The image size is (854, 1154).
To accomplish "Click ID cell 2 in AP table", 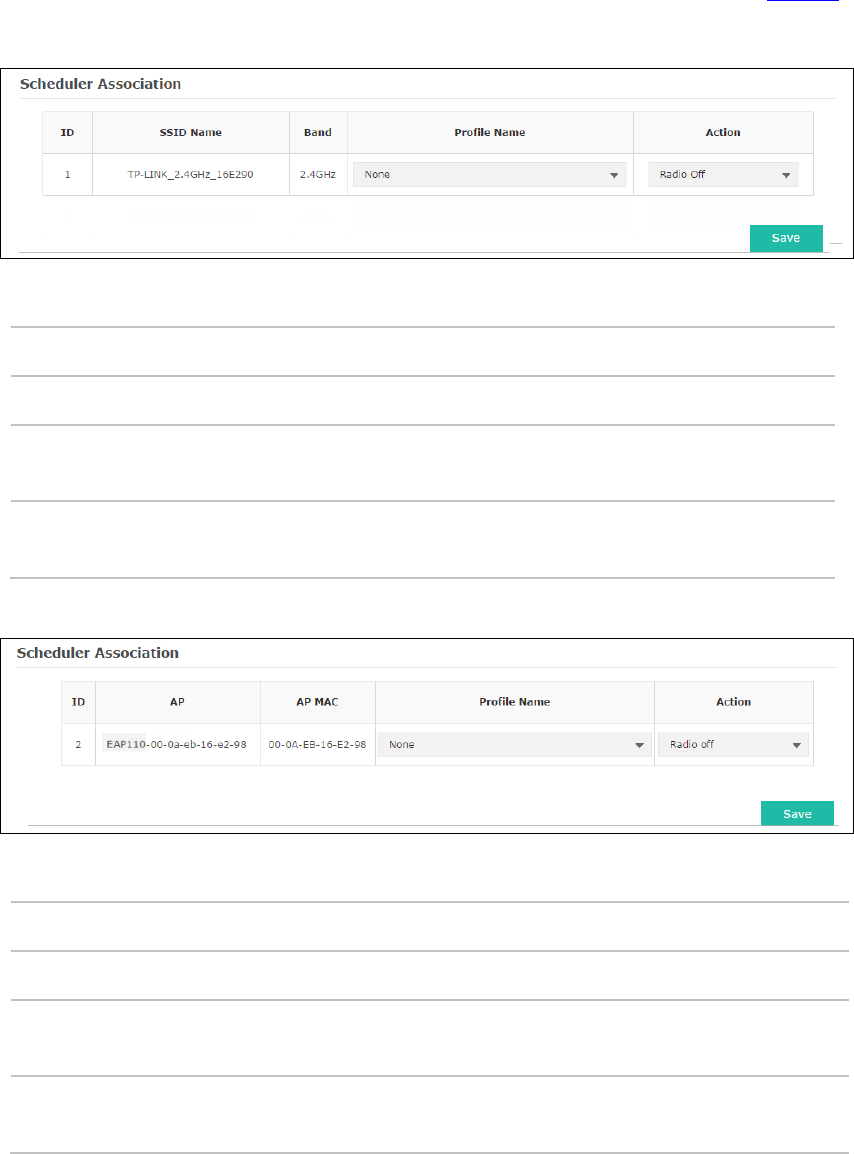I will click(78, 745).
